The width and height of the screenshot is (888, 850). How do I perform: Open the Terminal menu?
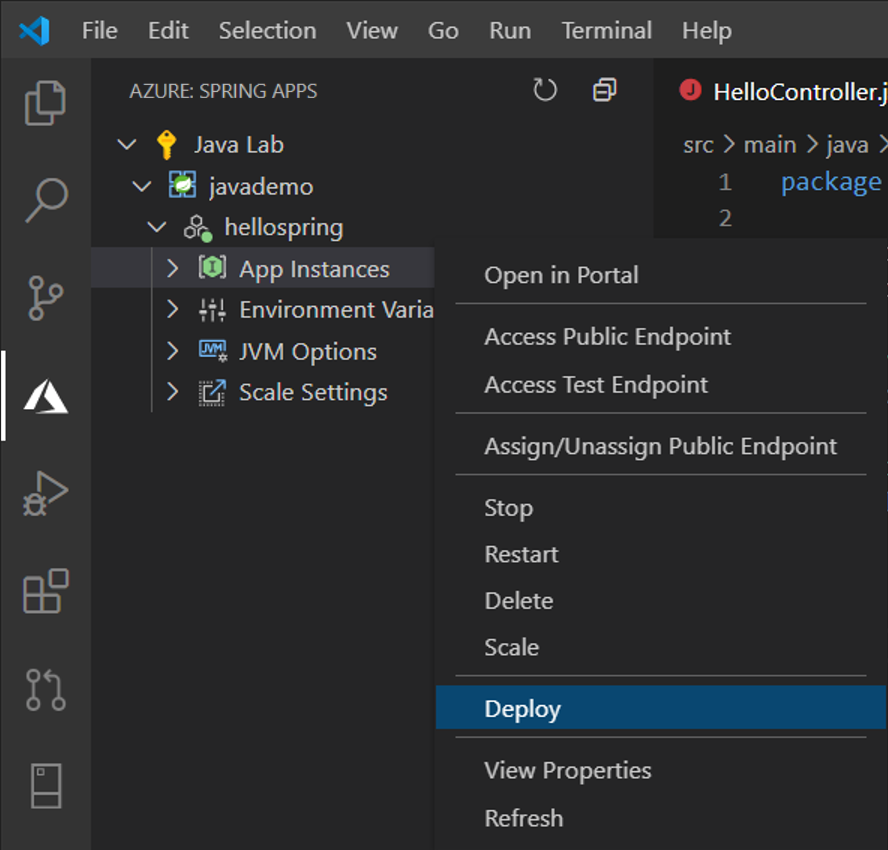pyautogui.click(x=606, y=31)
